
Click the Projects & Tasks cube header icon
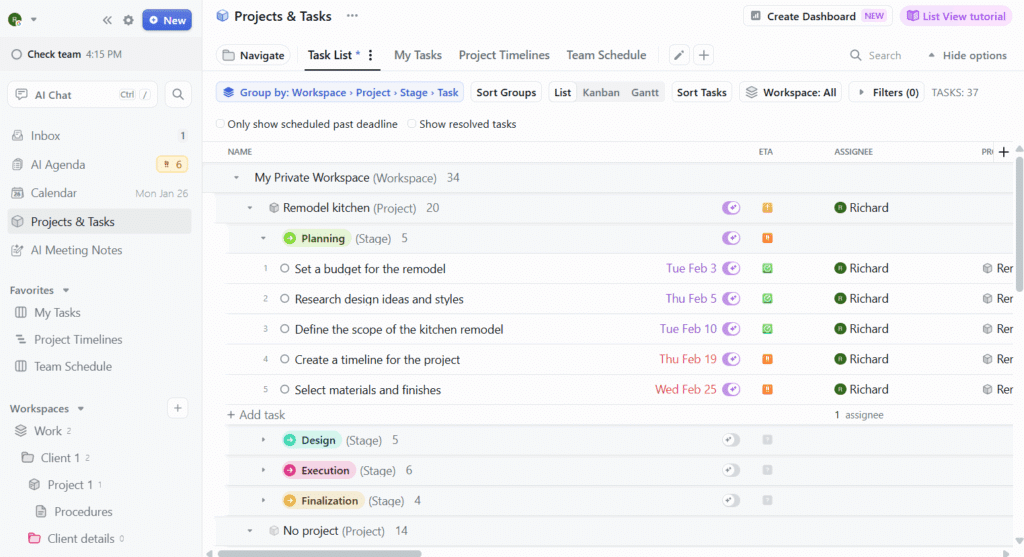[223, 16]
